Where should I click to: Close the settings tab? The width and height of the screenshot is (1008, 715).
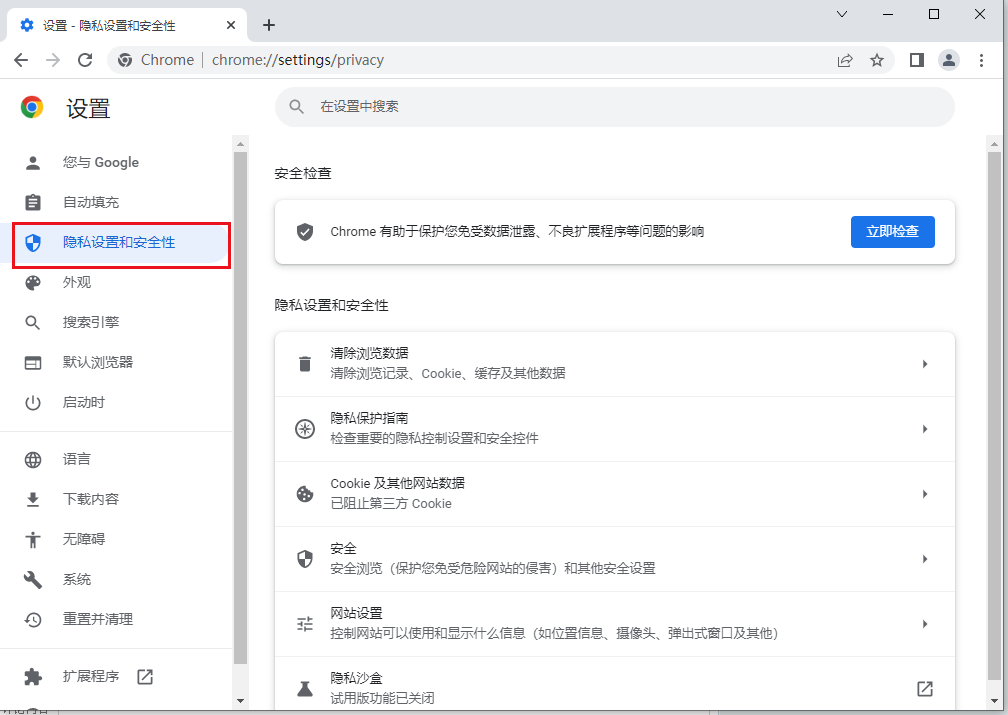tap(231, 25)
